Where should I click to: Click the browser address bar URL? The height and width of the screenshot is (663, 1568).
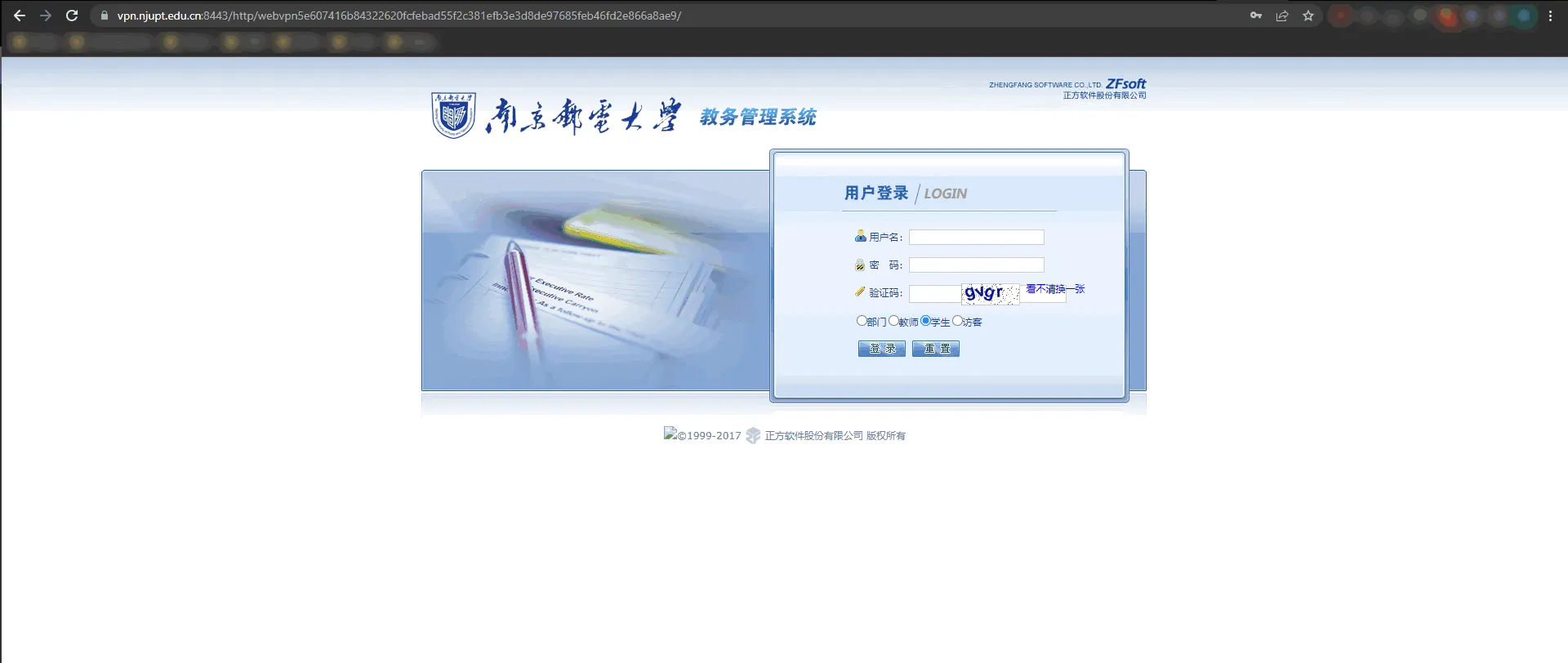(x=399, y=16)
